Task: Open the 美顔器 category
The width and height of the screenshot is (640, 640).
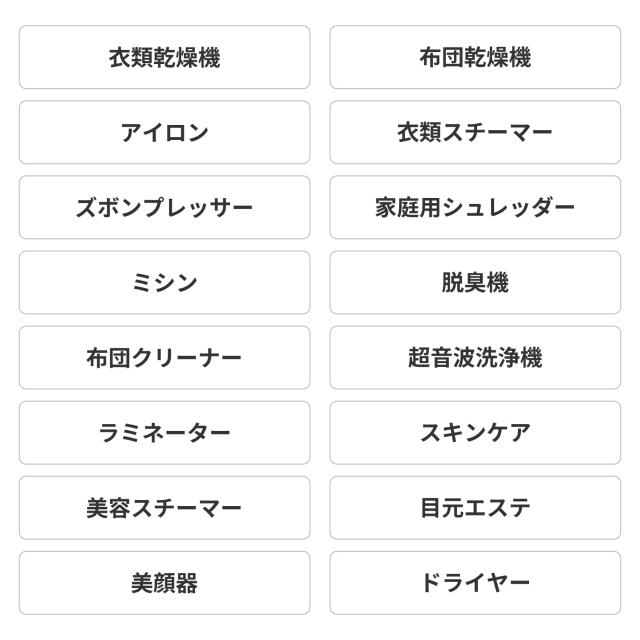Action: (x=164, y=583)
